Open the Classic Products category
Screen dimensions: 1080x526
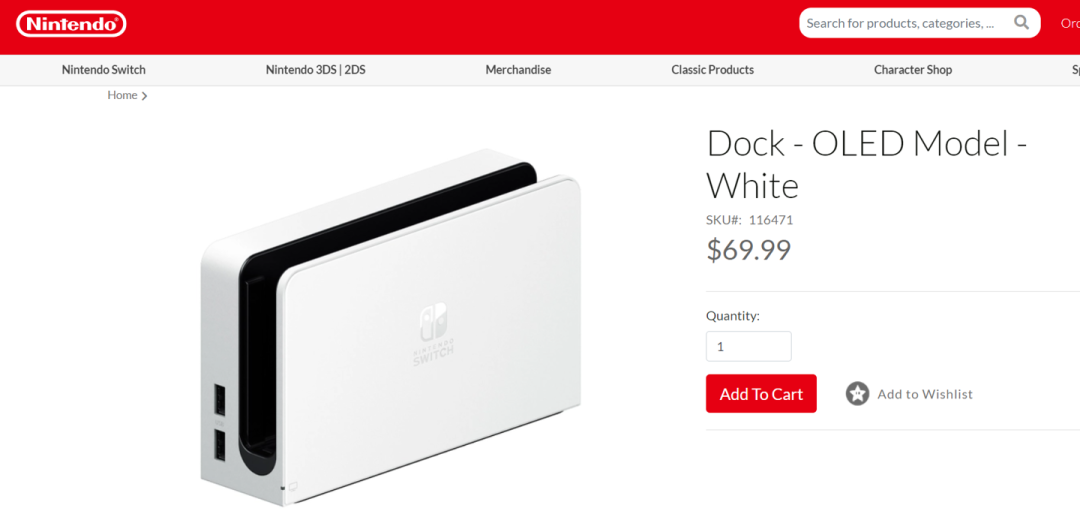(712, 70)
